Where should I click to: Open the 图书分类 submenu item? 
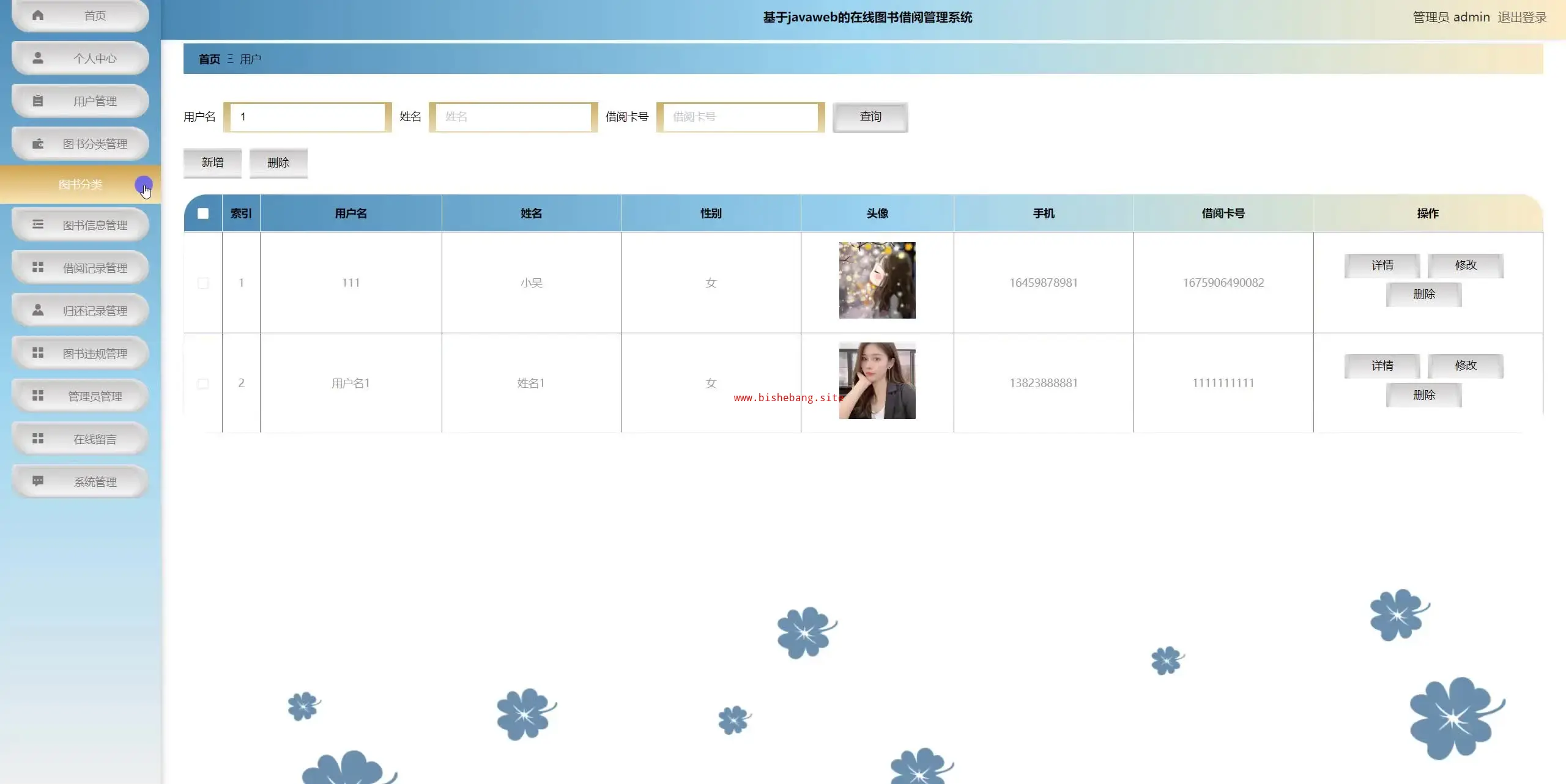(x=80, y=185)
